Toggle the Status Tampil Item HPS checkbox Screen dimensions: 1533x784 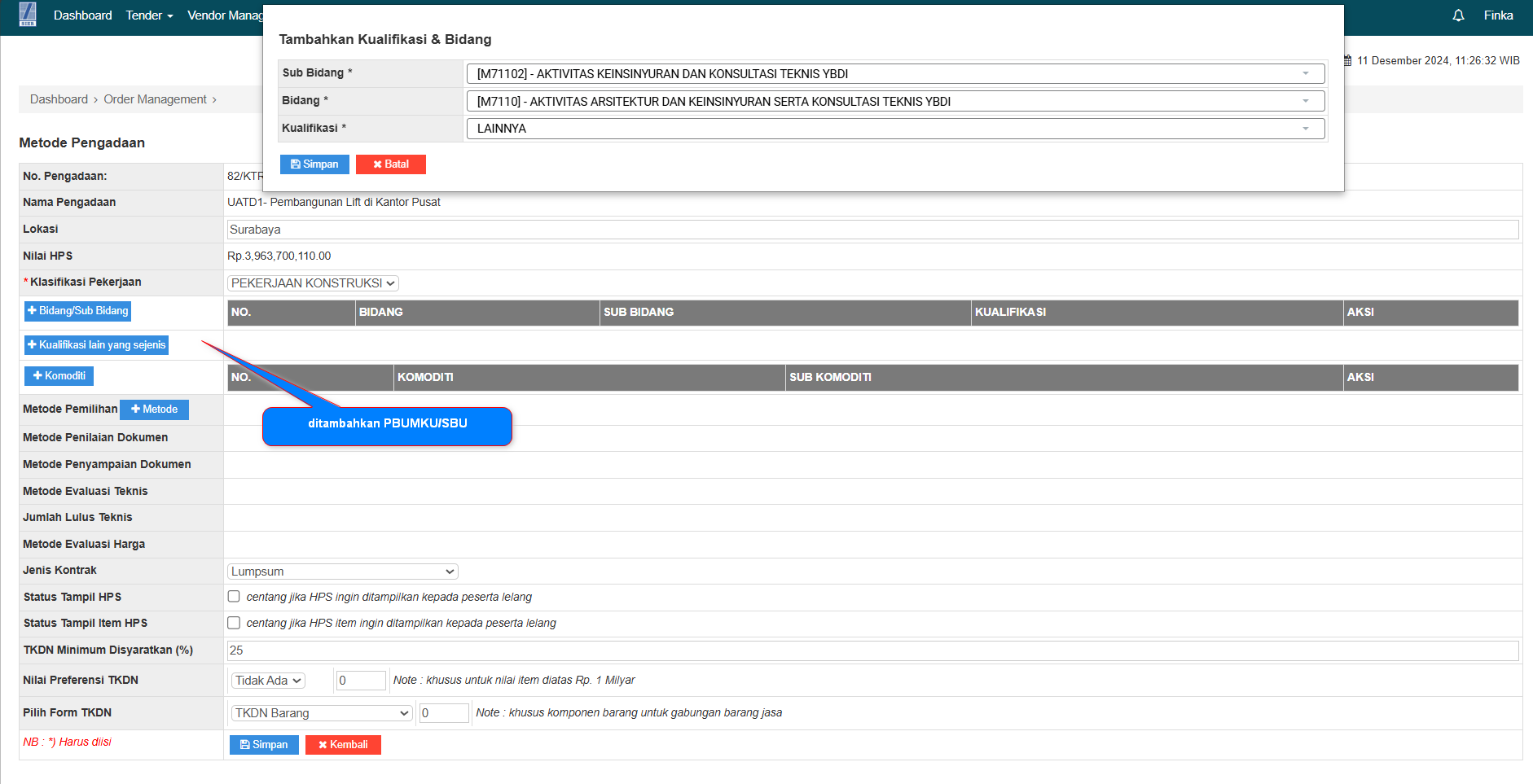(x=234, y=623)
